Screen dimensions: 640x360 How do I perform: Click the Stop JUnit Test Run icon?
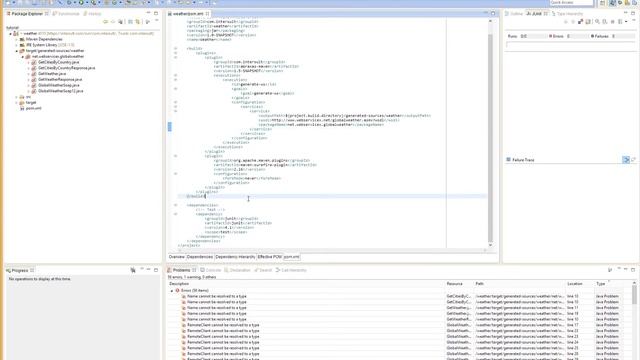coord(612,22)
